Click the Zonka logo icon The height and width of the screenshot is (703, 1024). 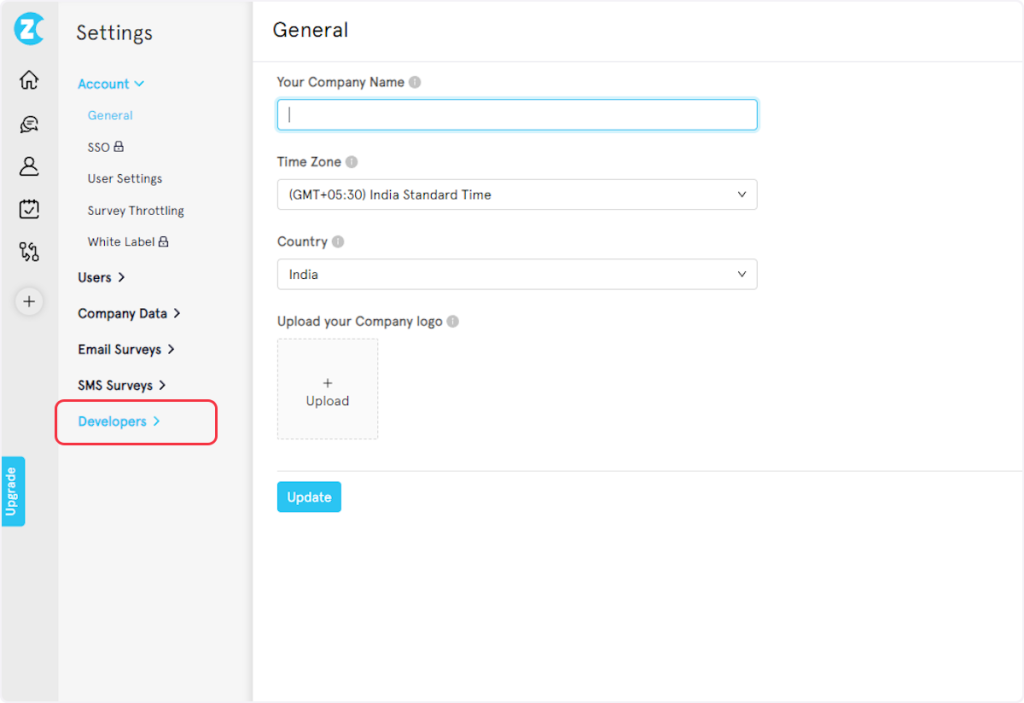tap(29, 29)
